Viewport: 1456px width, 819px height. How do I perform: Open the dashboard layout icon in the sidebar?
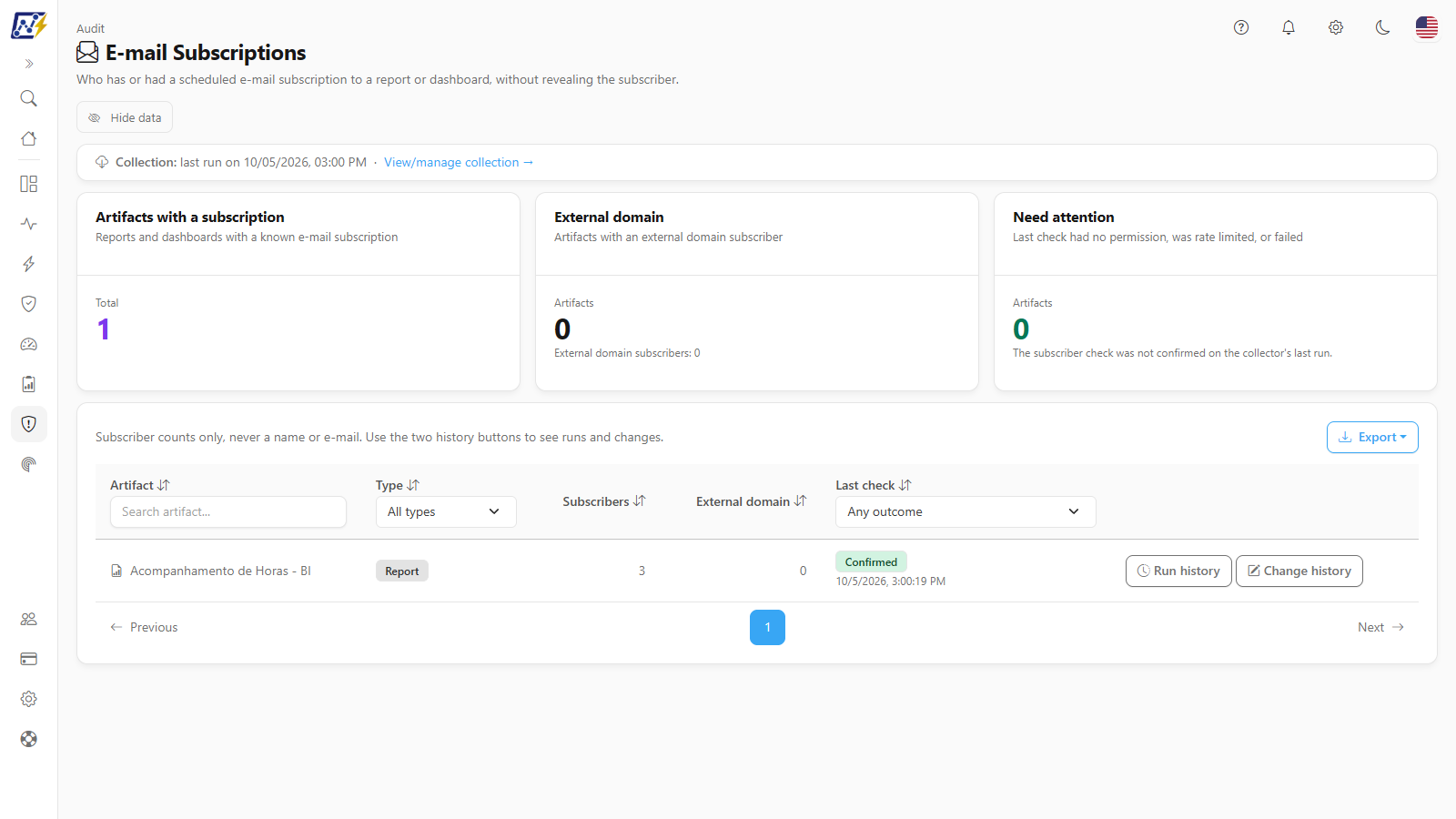click(29, 184)
